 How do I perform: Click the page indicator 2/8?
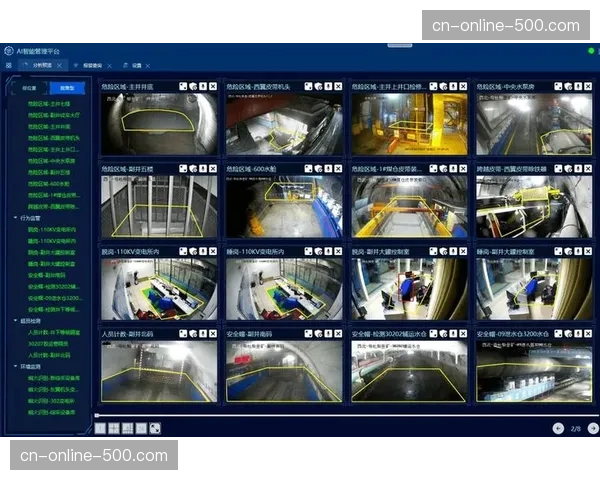tap(576, 429)
